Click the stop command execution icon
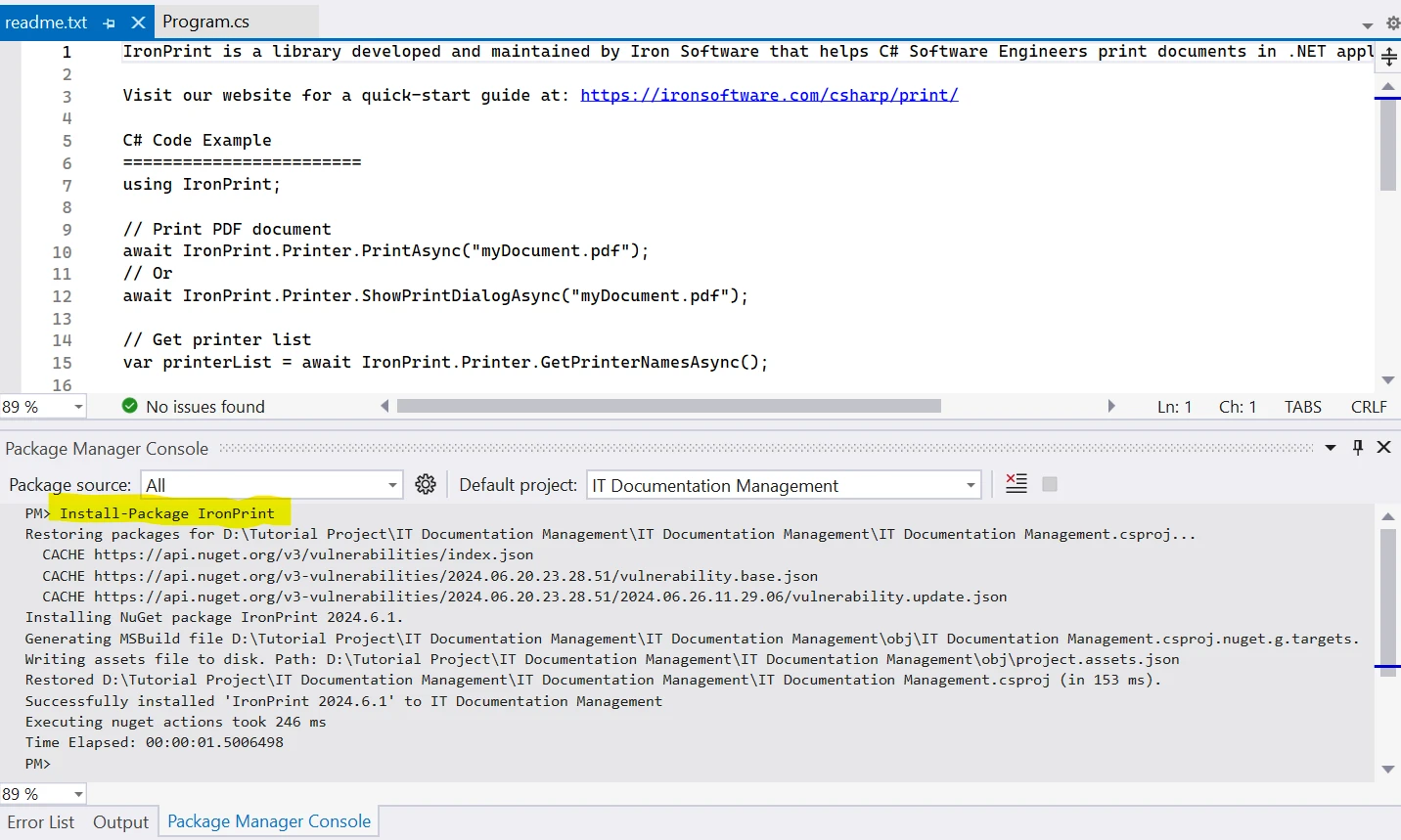The height and width of the screenshot is (840, 1401). click(1050, 484)
